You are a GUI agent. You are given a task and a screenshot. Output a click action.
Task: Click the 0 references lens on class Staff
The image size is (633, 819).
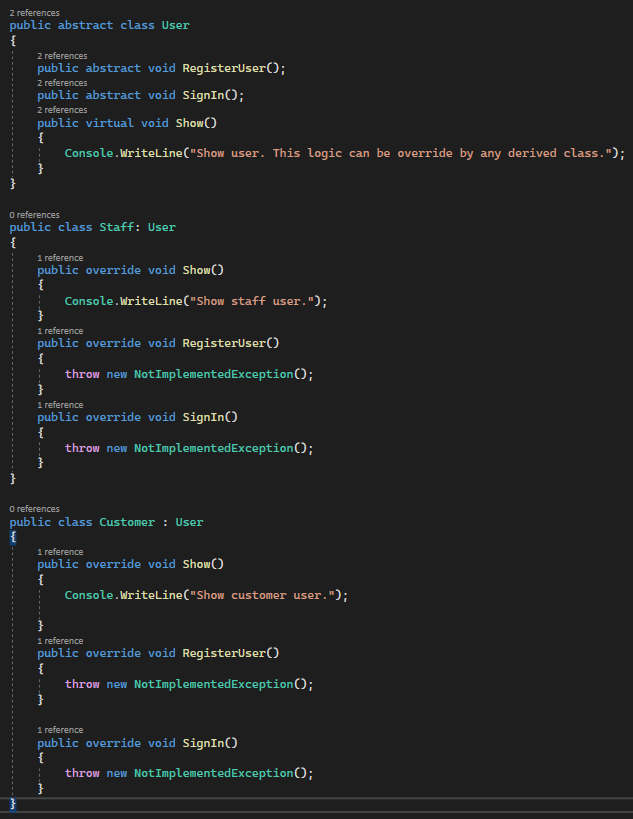pos(34,215)
